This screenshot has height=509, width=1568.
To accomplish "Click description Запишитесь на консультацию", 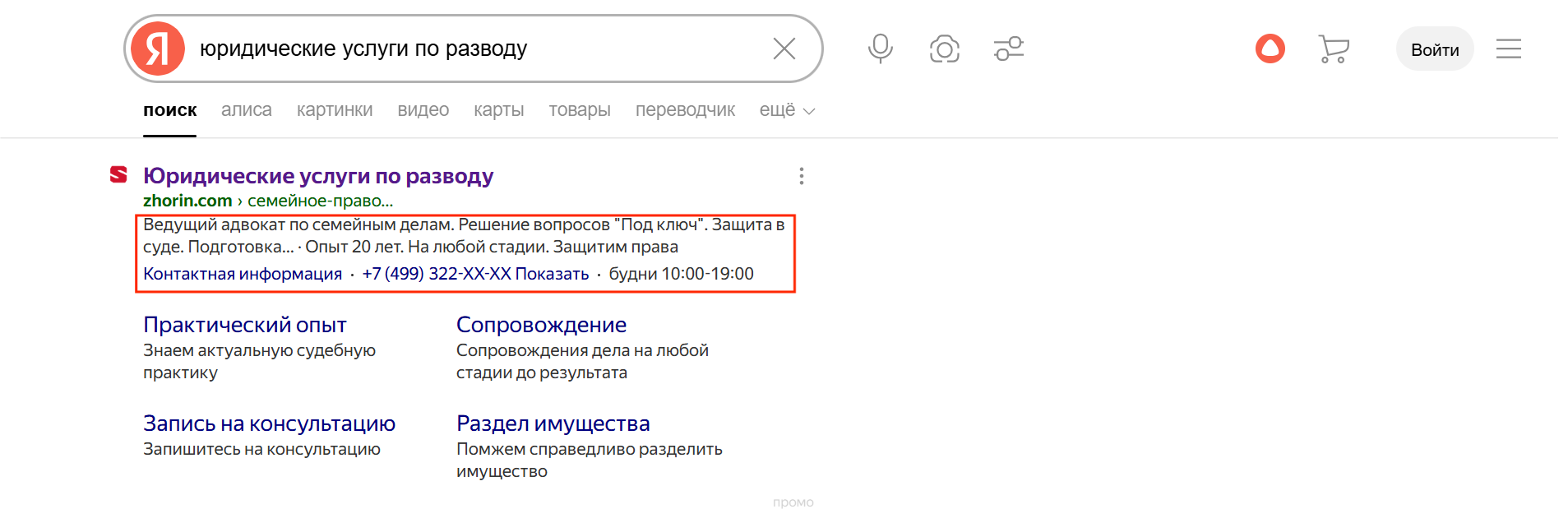I will 261,449.
